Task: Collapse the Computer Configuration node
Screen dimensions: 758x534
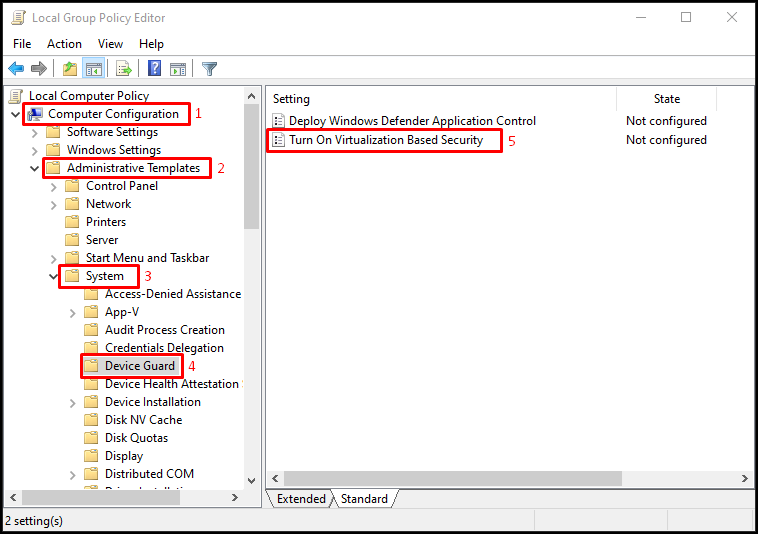Action: tap(15, 115)
